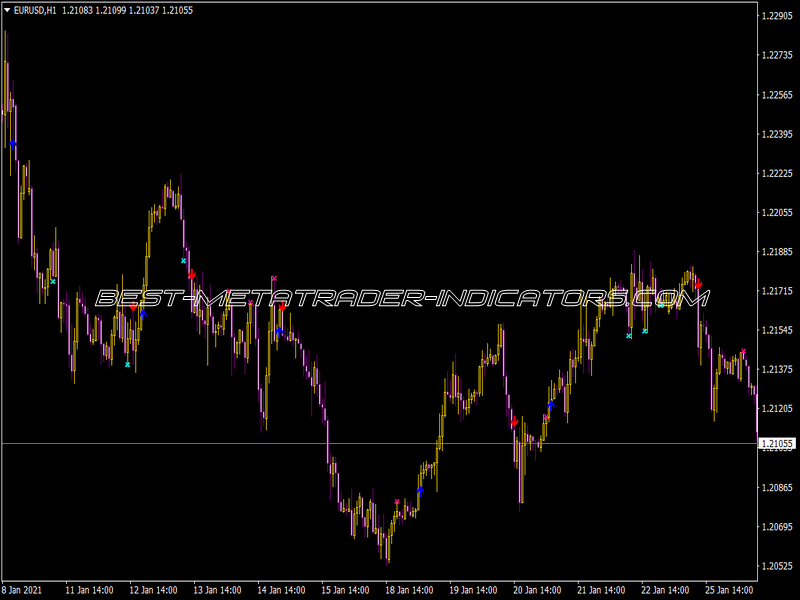Click the 1.22735 price scale label
This screenshot has width=800, height=600.
777,55
